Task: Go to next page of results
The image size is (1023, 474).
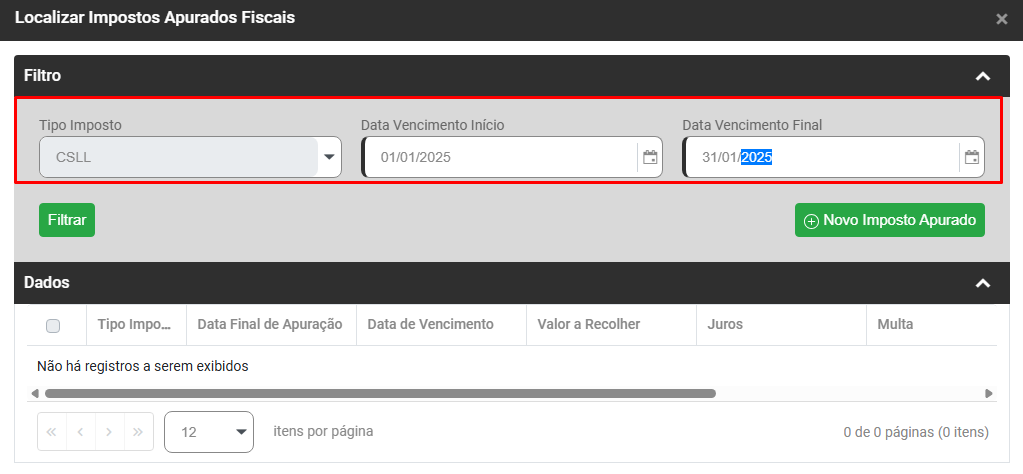Action: [x=110, y=432]
